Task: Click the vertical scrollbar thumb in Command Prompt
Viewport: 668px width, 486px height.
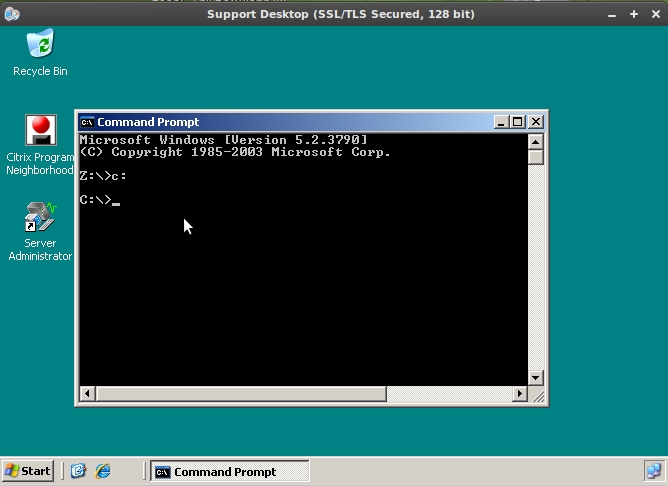Action: (x=536, y=157)
